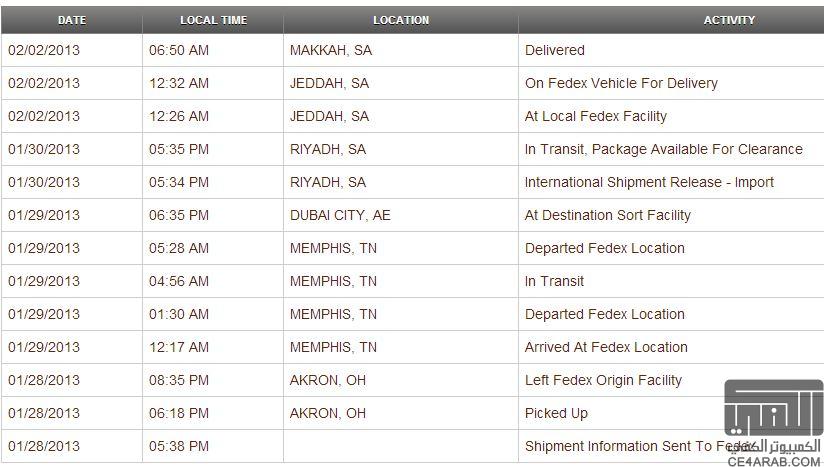Image resolution: width=824 pixels, height=467 pixels.
Task: Click the DATE column header
Action: coord(71,20)
